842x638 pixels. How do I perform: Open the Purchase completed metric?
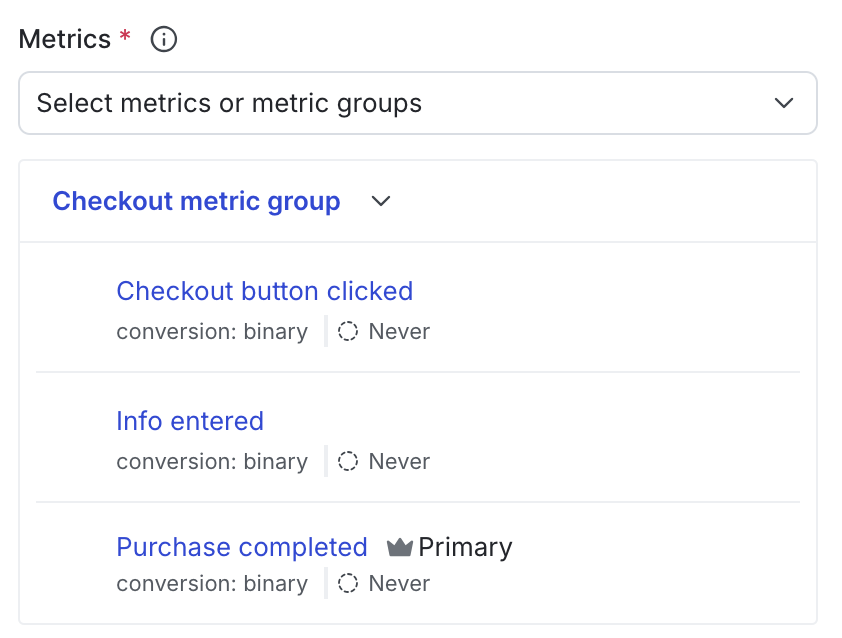241,547
